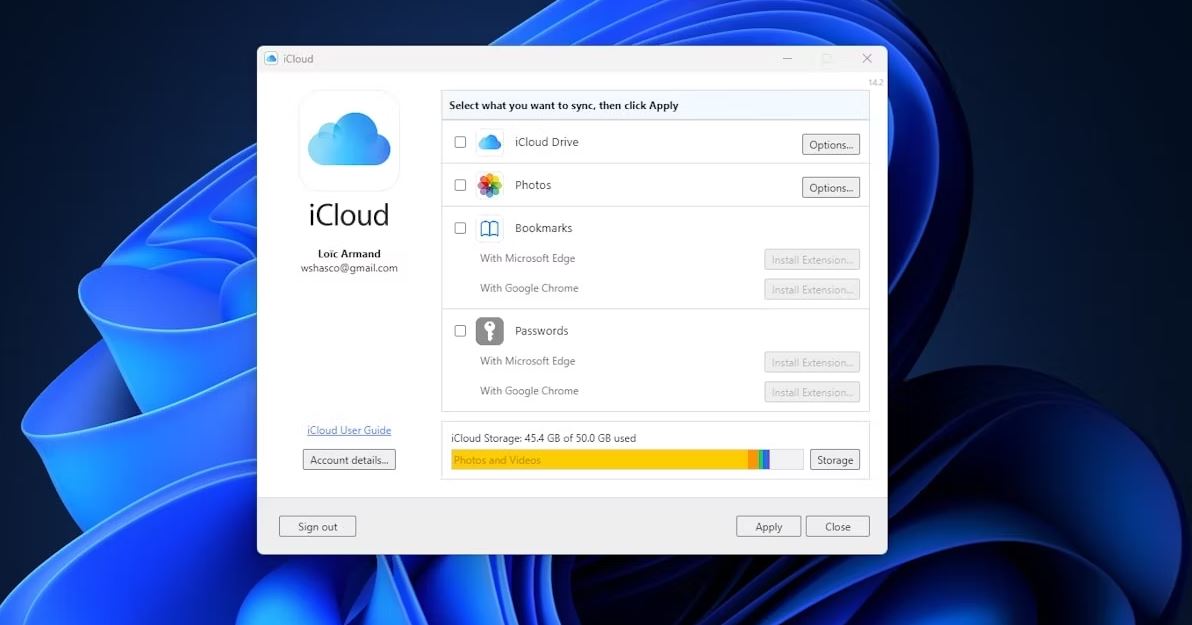Click the iCloud Drive label
This screenshot has height=625, width=1192.
point(547,142)
